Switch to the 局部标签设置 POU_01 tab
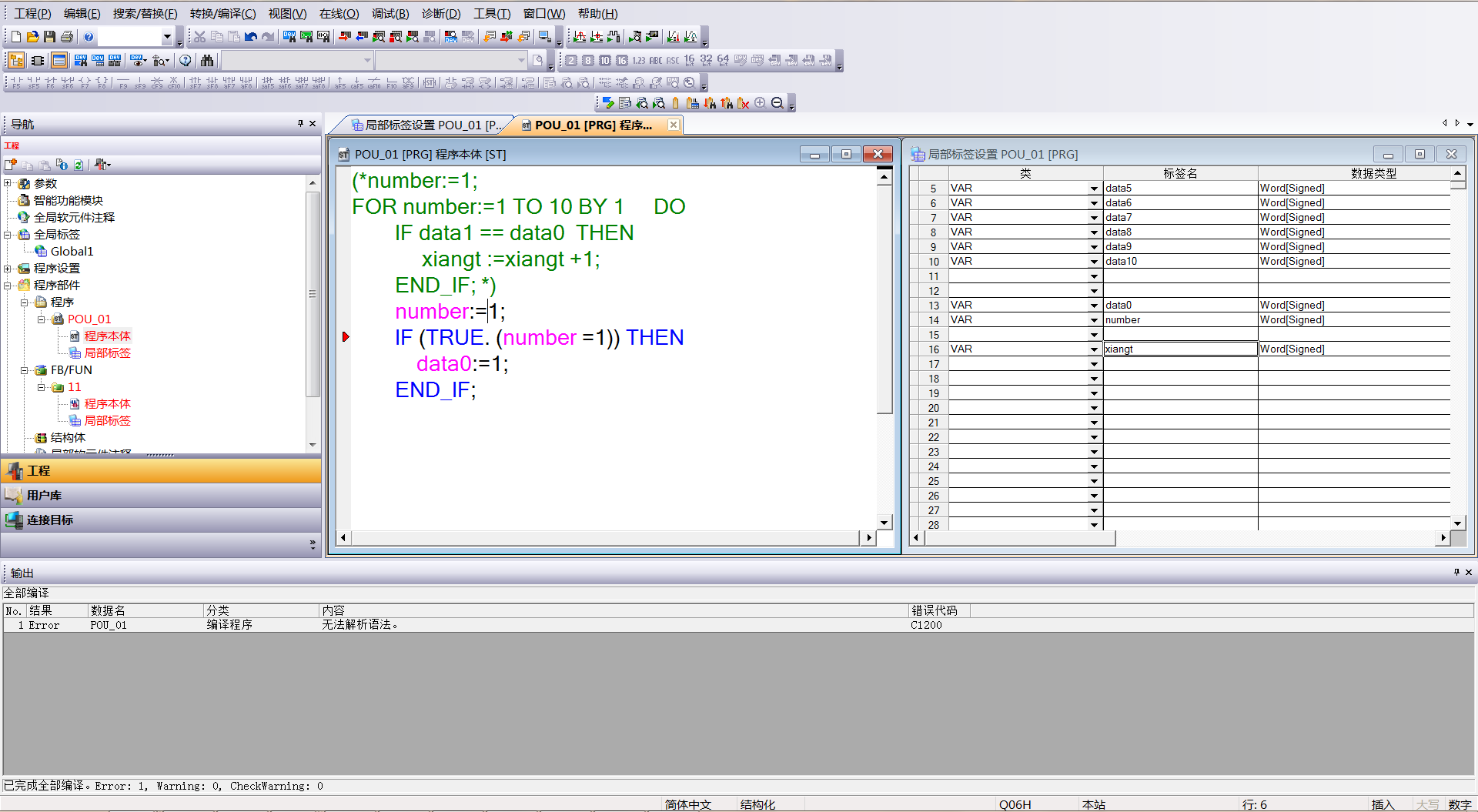 pyautogui.click(x=426, y=125)
